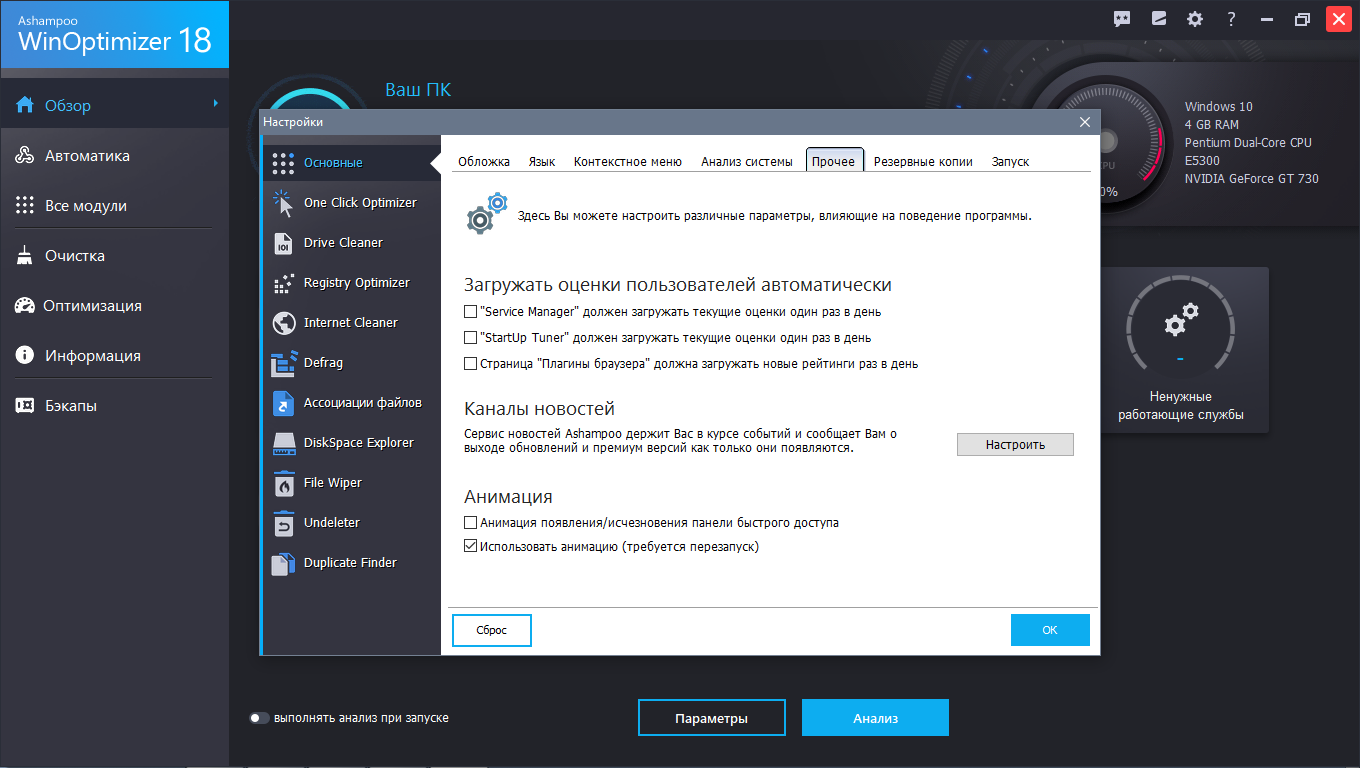
Task: Uncheck 'Использовать анимацию' checkbox
Action: click(x=471, y=547)
